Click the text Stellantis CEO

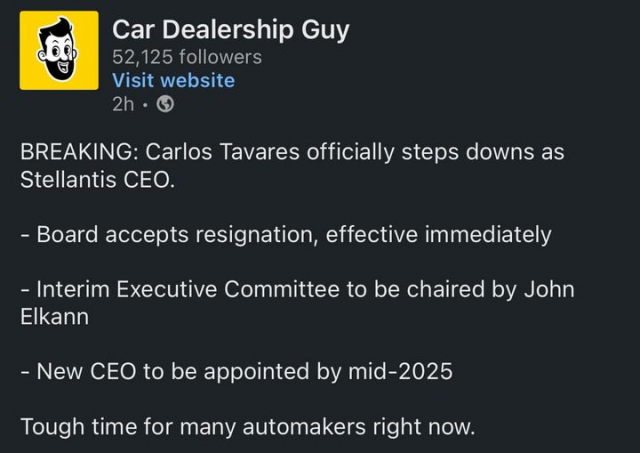coord(97,181)
